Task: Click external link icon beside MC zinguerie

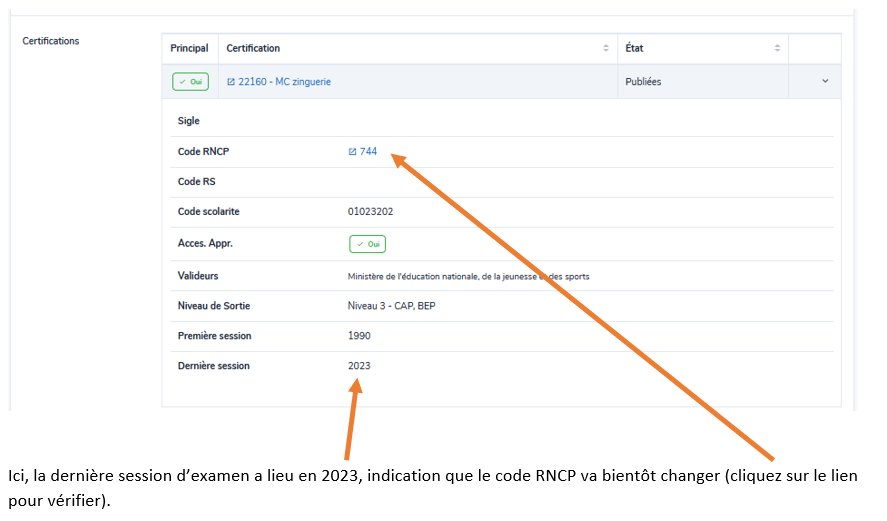Action: 231,82
